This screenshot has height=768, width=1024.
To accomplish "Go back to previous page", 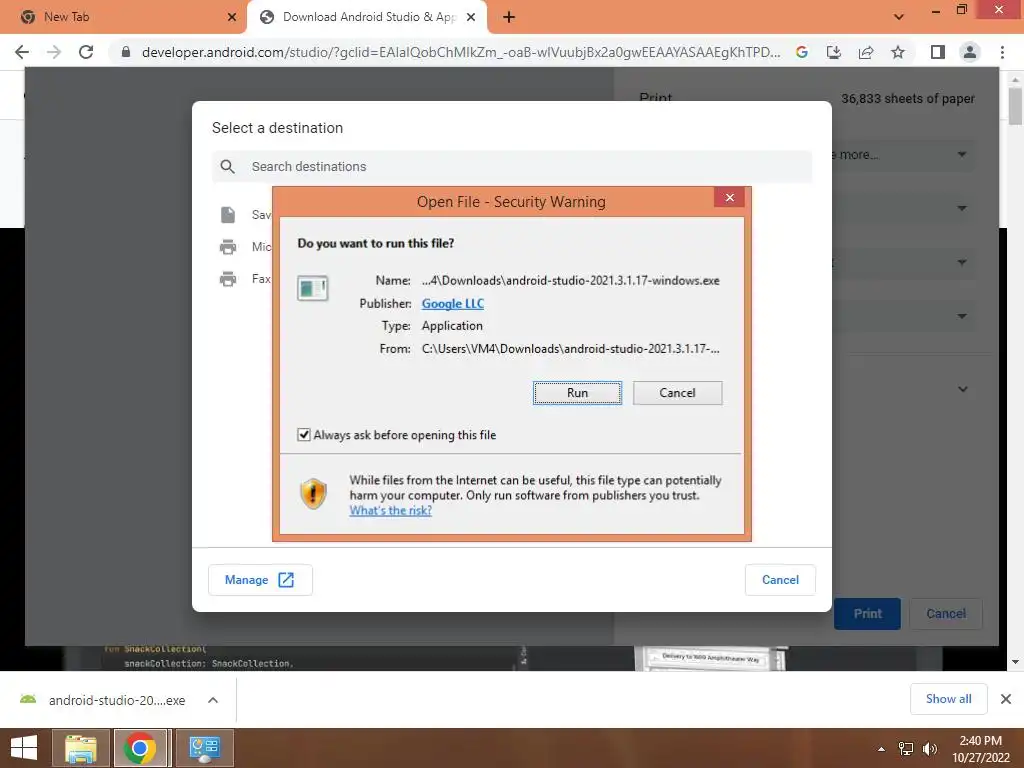I will pos(22,52).
